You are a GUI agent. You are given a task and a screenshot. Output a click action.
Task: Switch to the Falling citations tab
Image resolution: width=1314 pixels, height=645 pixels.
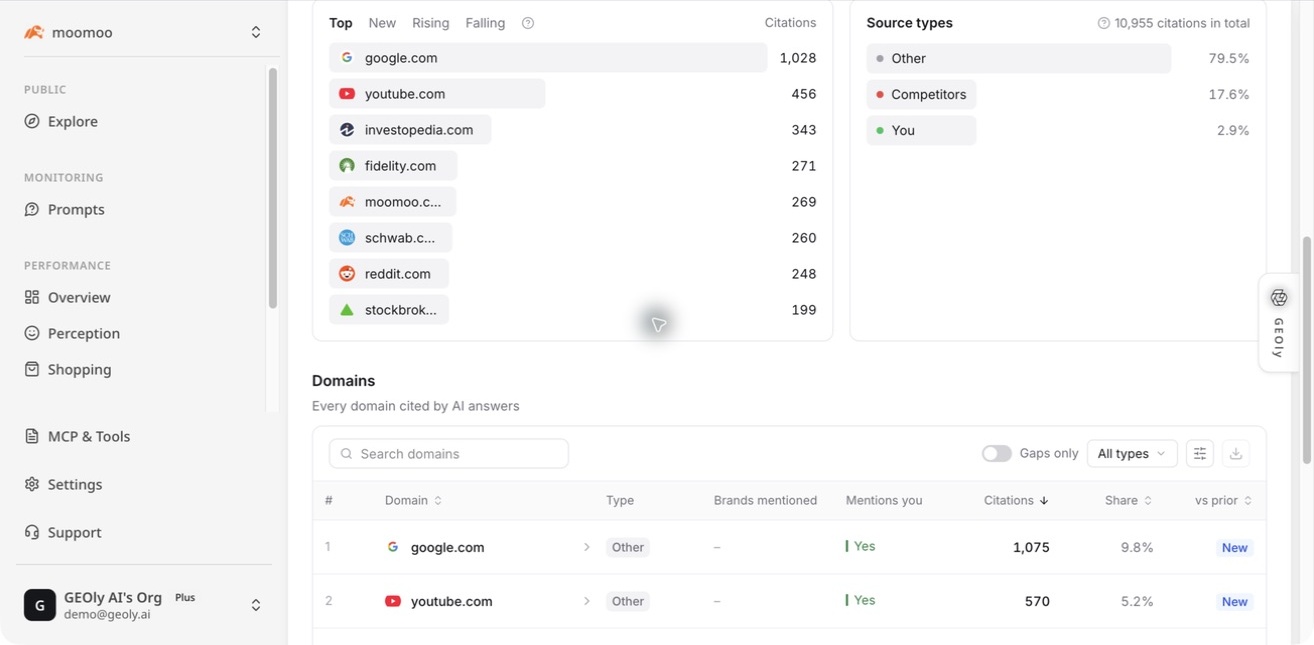pos(485,23)
